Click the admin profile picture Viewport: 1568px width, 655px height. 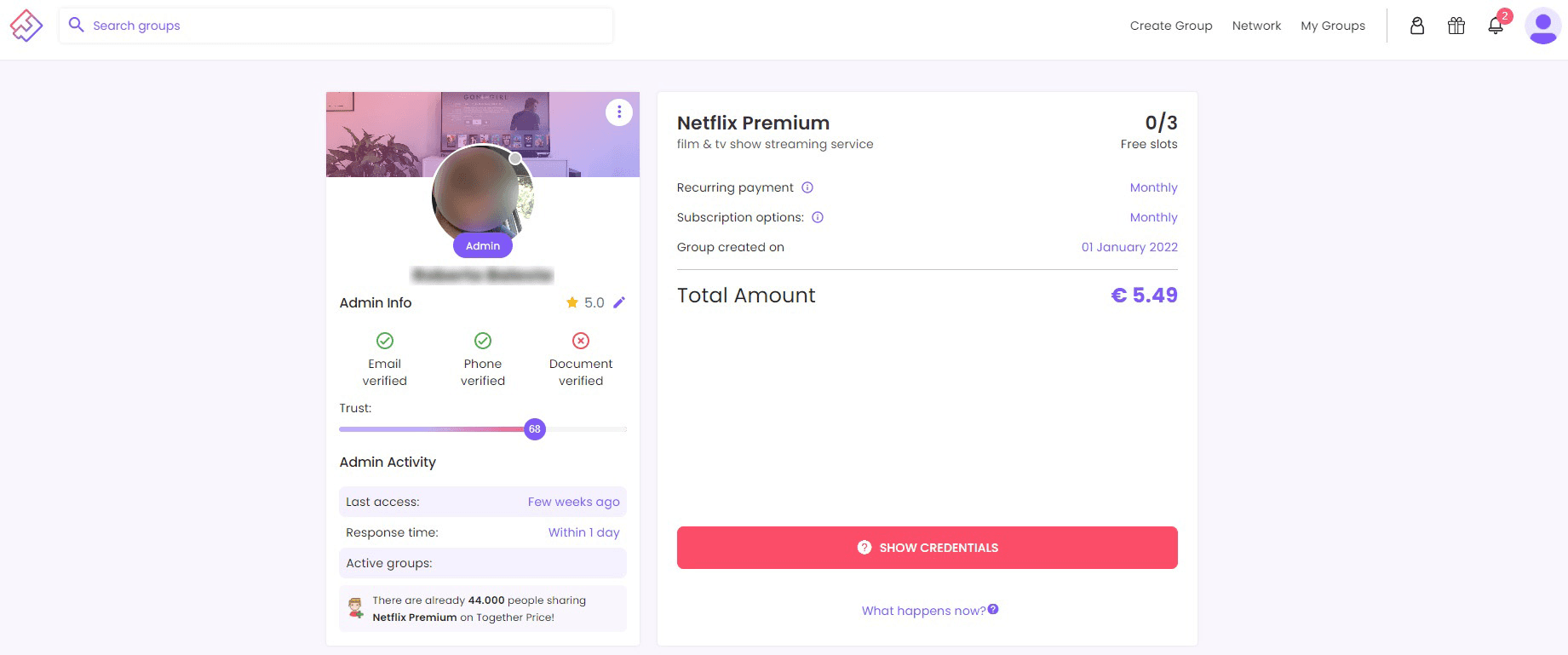point(483,194)
